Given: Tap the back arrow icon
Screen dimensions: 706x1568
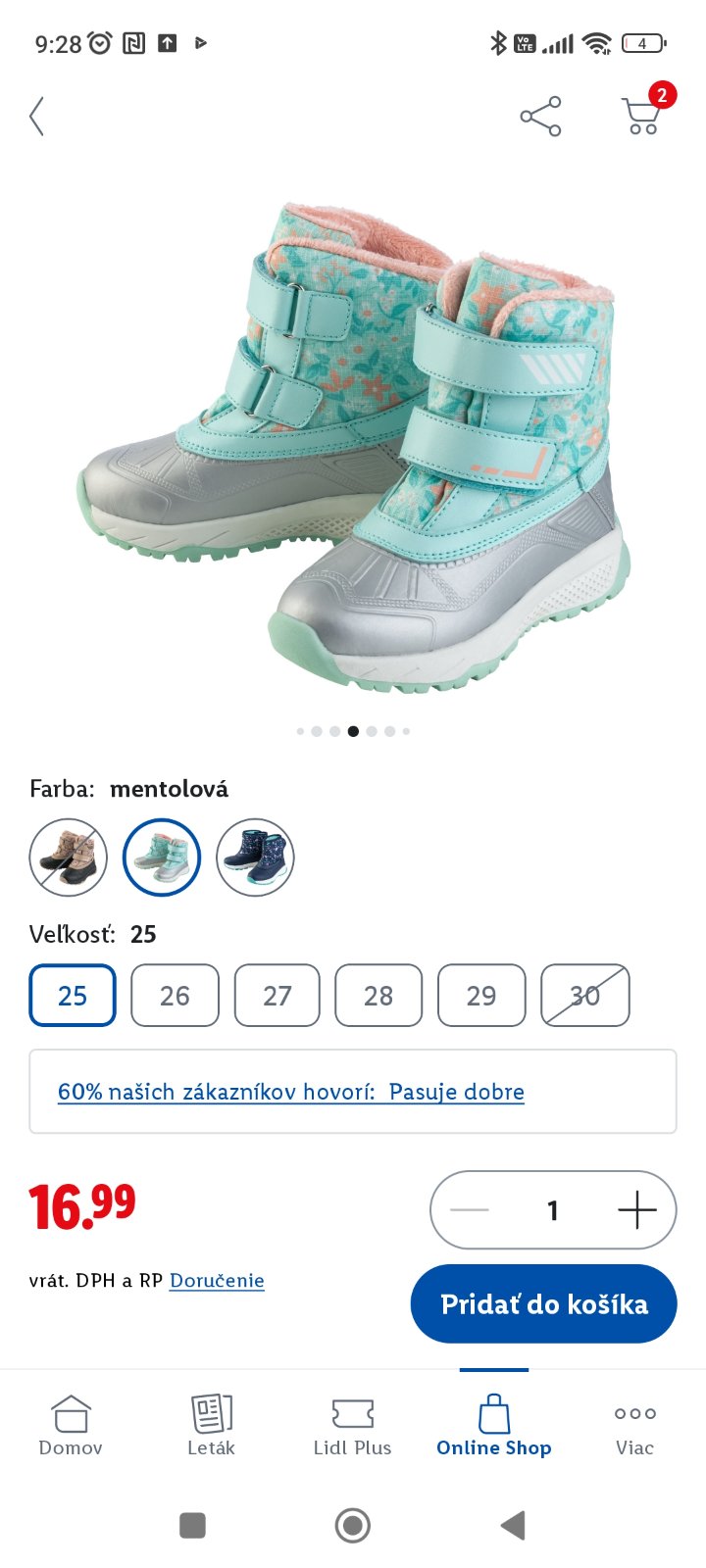Looking at the screenshot, I should (37, 117).
